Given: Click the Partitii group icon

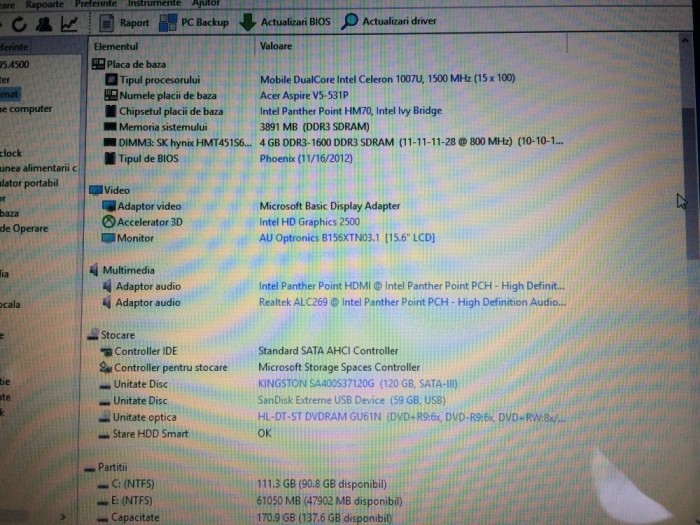Looking at the screenshot, I should pos(90,468).
